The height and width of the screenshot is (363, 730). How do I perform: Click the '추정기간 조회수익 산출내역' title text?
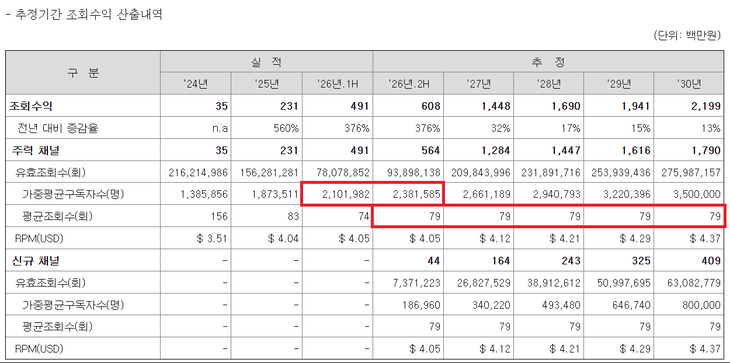88,14
